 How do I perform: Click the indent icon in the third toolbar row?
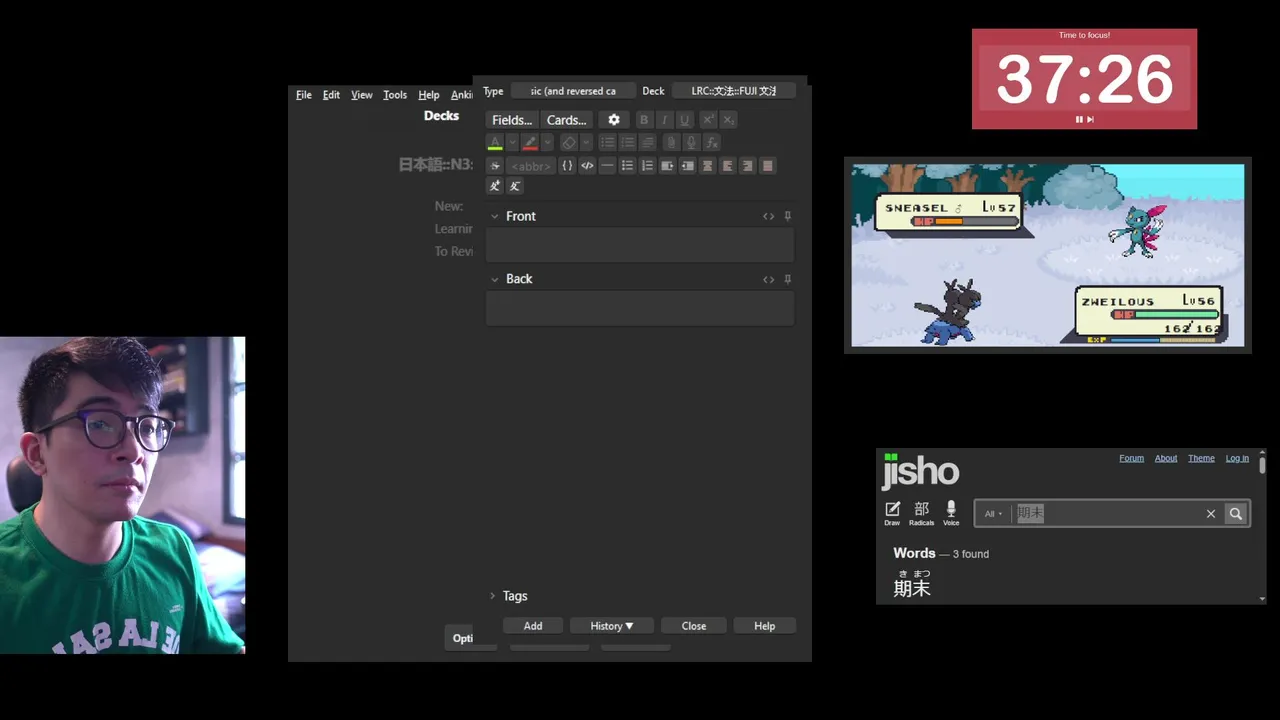click(667, 166)
